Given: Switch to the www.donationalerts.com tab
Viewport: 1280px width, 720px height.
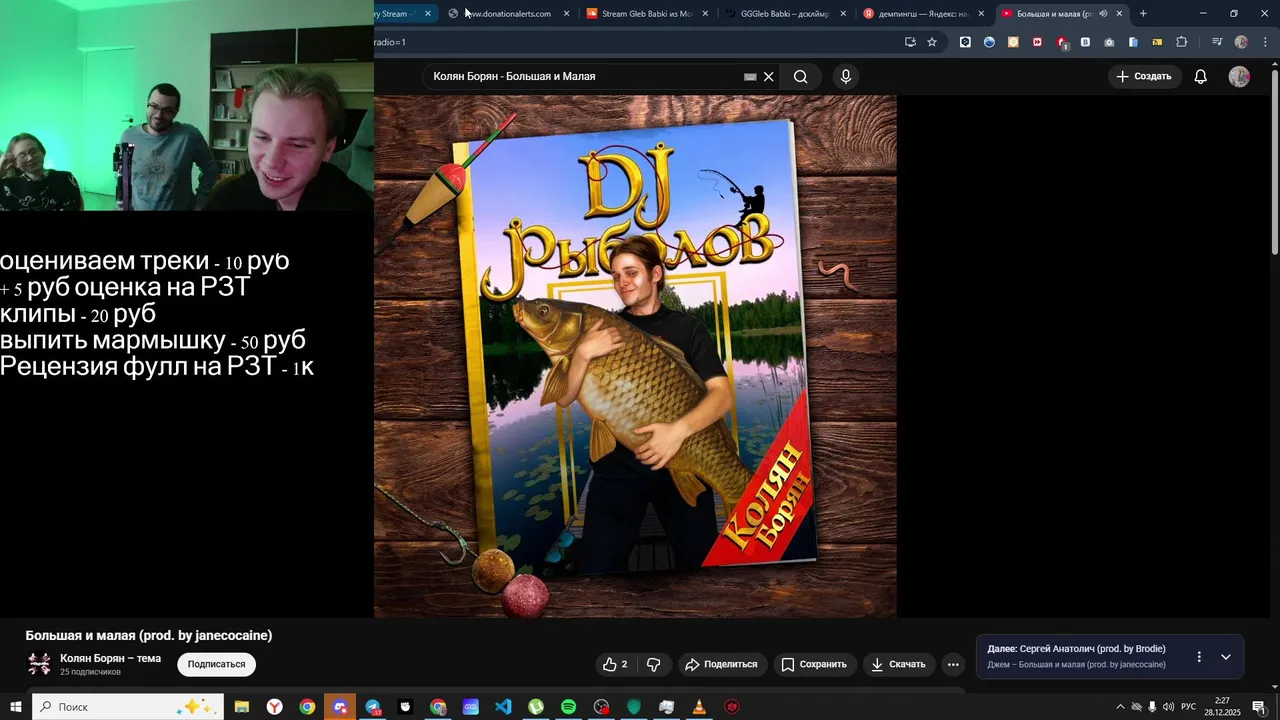Looking at the screenshot, I should (x=507, y=14).
